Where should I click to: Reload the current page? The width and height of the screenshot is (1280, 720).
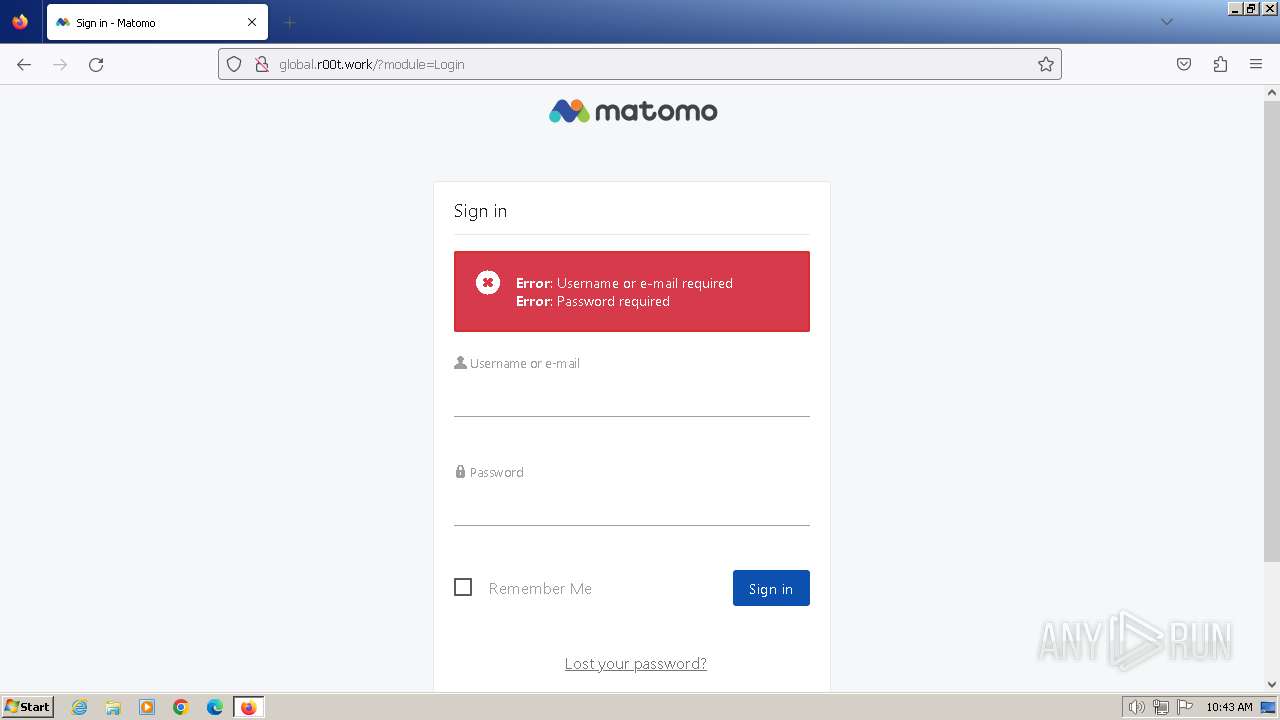96,64
